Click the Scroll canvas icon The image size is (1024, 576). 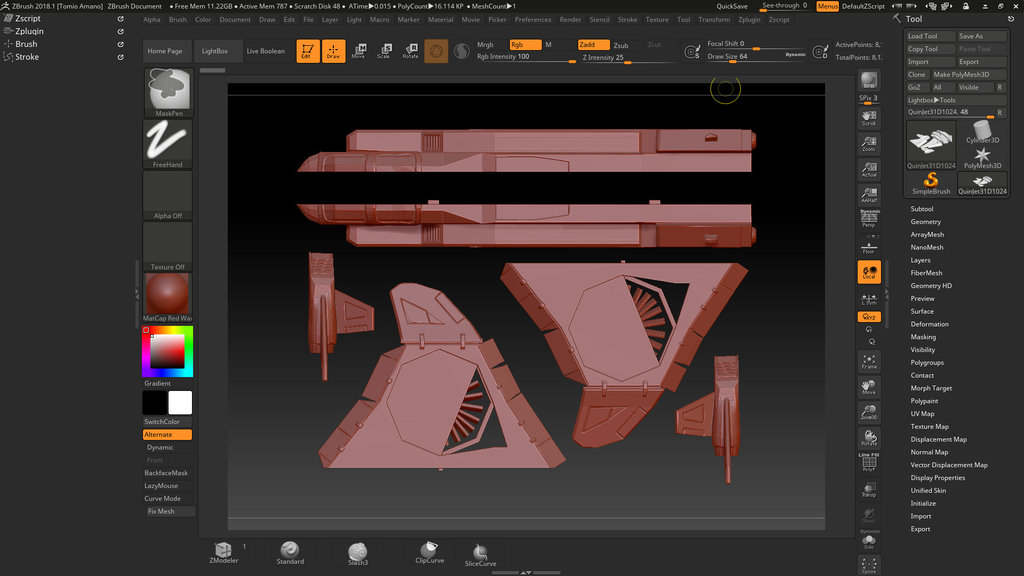point(869,118)
